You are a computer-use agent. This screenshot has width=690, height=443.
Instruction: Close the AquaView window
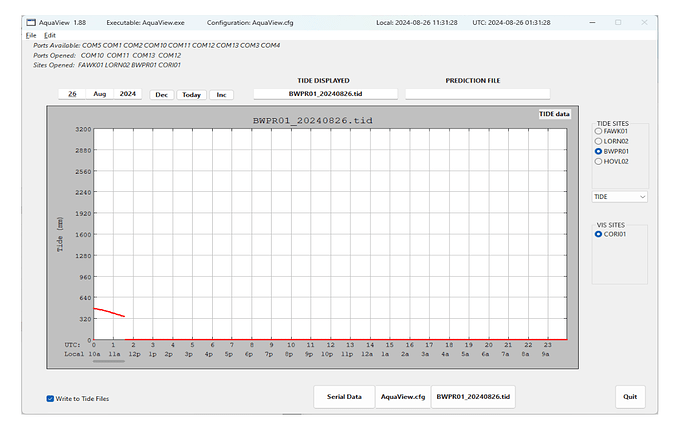pos(644,22)
